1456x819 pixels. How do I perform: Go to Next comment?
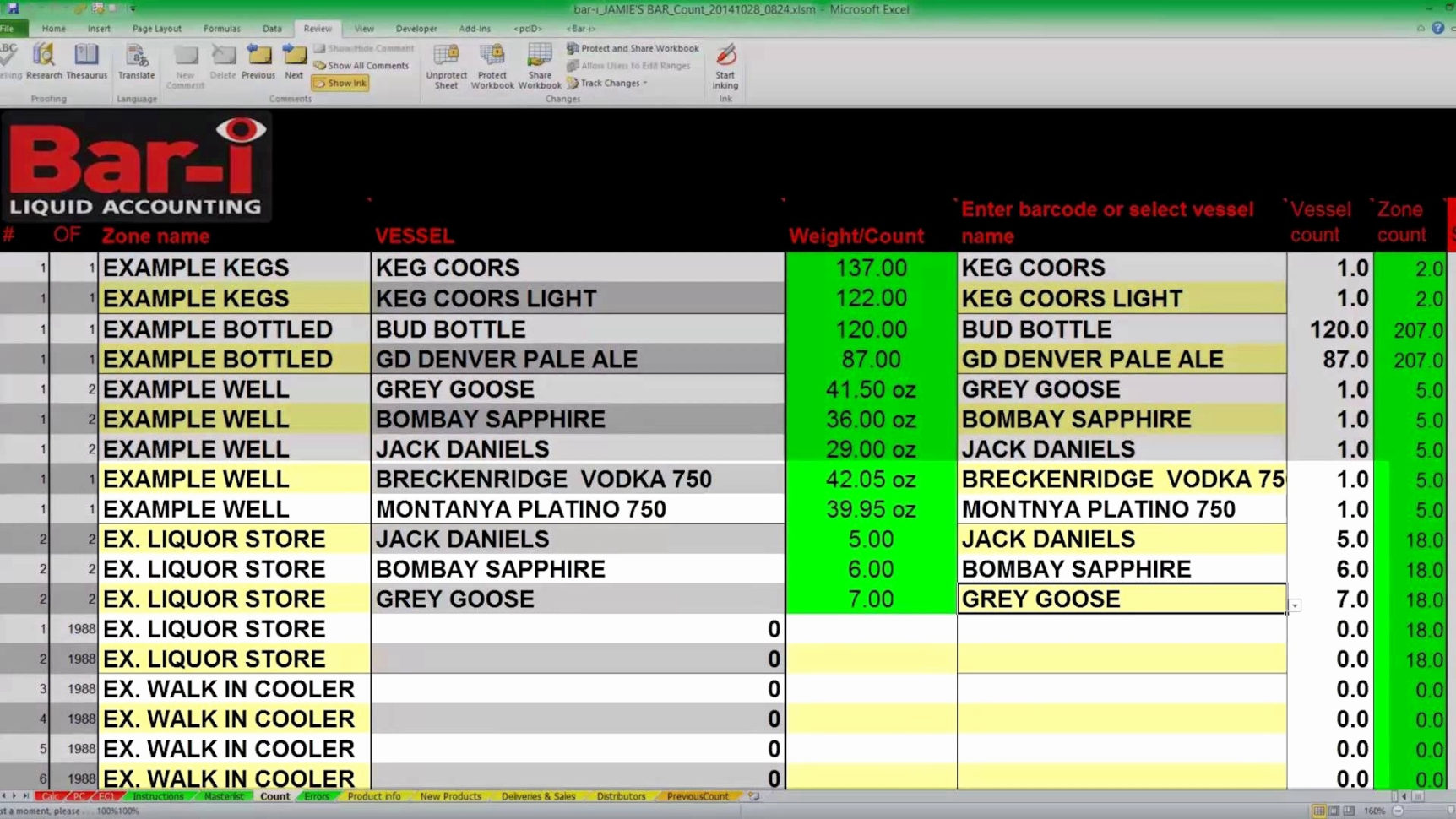coord(294,63)
